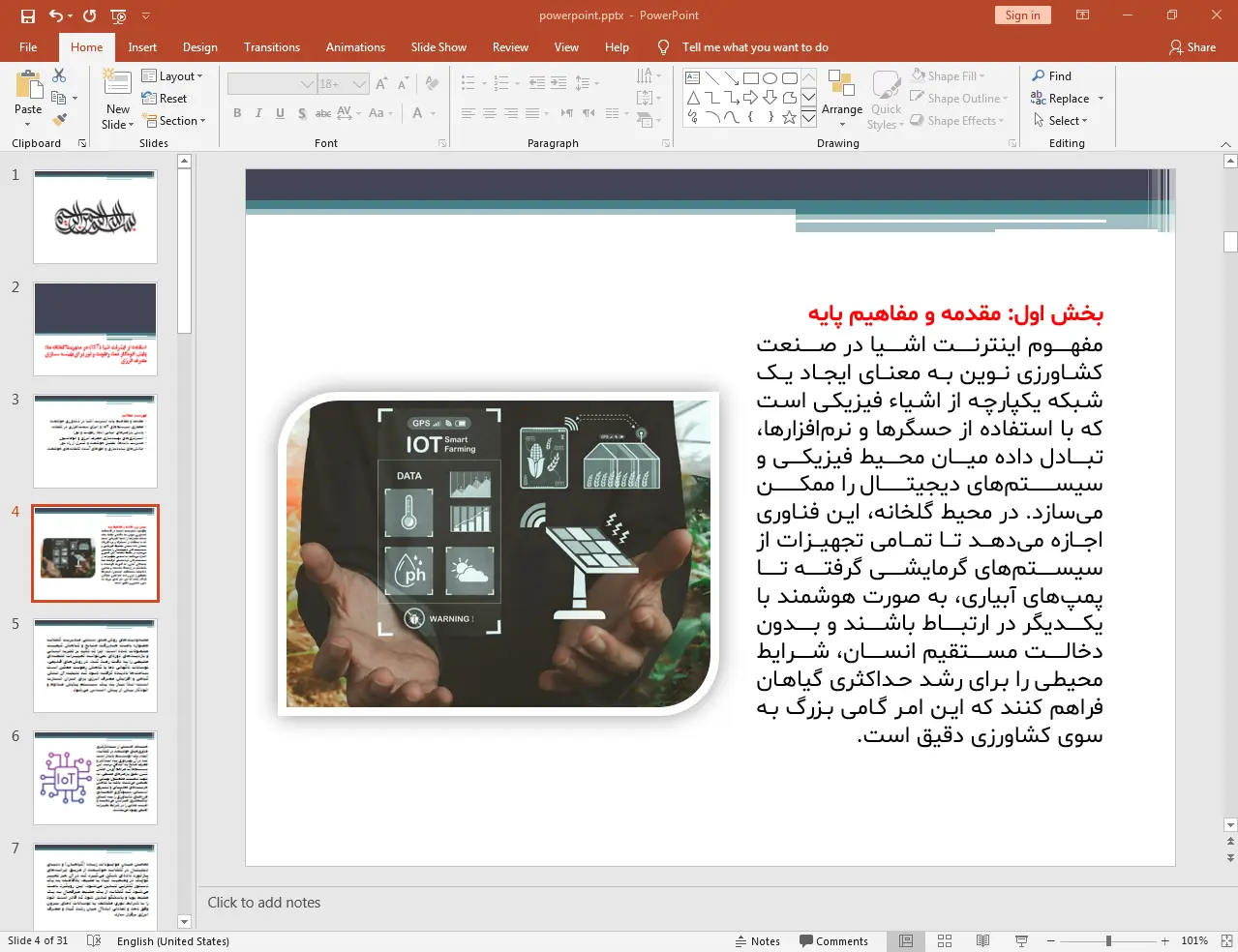Click the Paste clipboard icon
This screenshot has height=952, width=1238.
[x=28, y=85]
